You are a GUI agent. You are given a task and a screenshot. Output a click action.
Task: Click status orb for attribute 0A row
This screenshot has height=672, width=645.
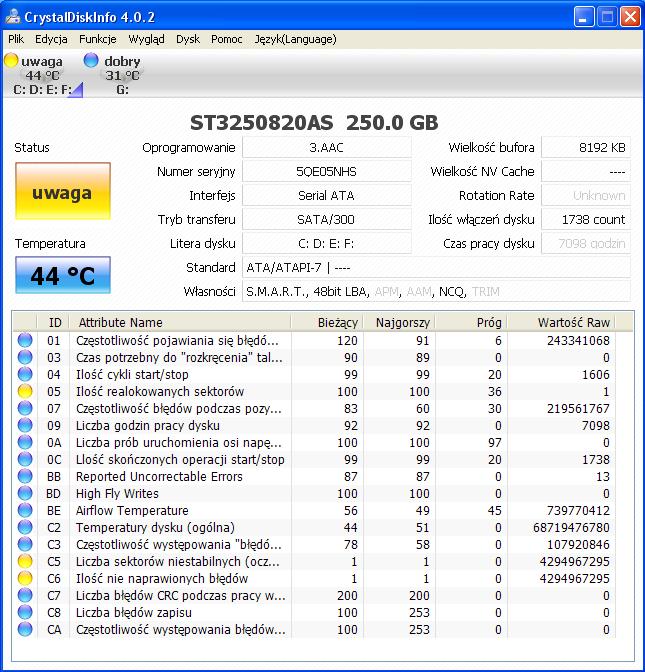[x=25, y=442]
